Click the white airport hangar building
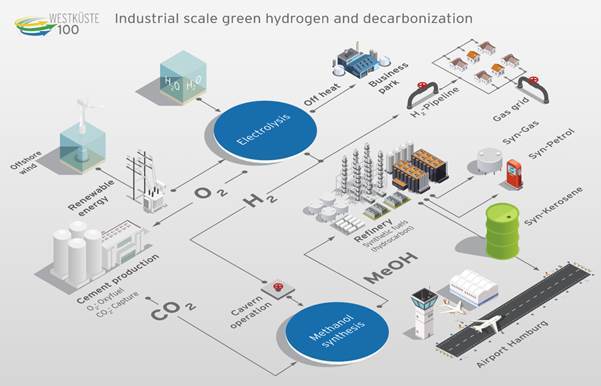Screen dimensions: 601x386 (473, 287)
